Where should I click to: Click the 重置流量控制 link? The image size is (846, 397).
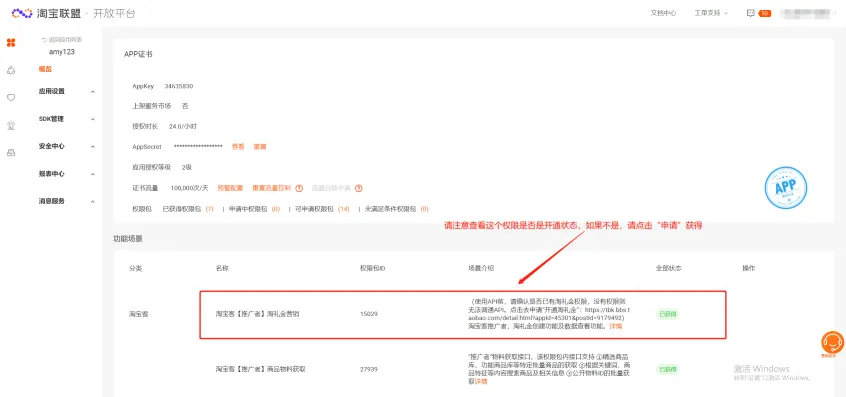tap(272, 188)
